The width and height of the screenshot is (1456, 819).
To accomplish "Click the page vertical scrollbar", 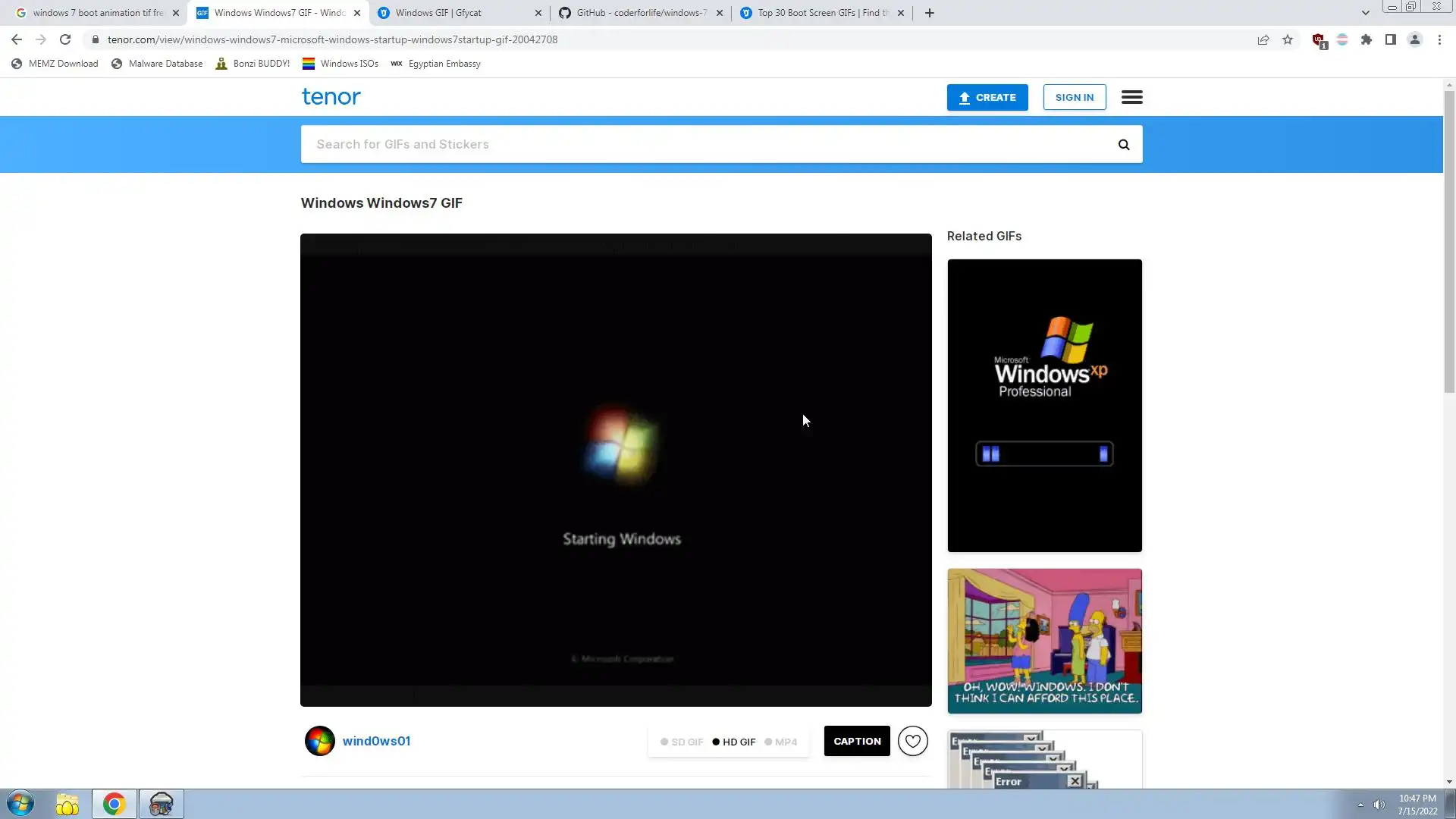I will pos(1448,243).
